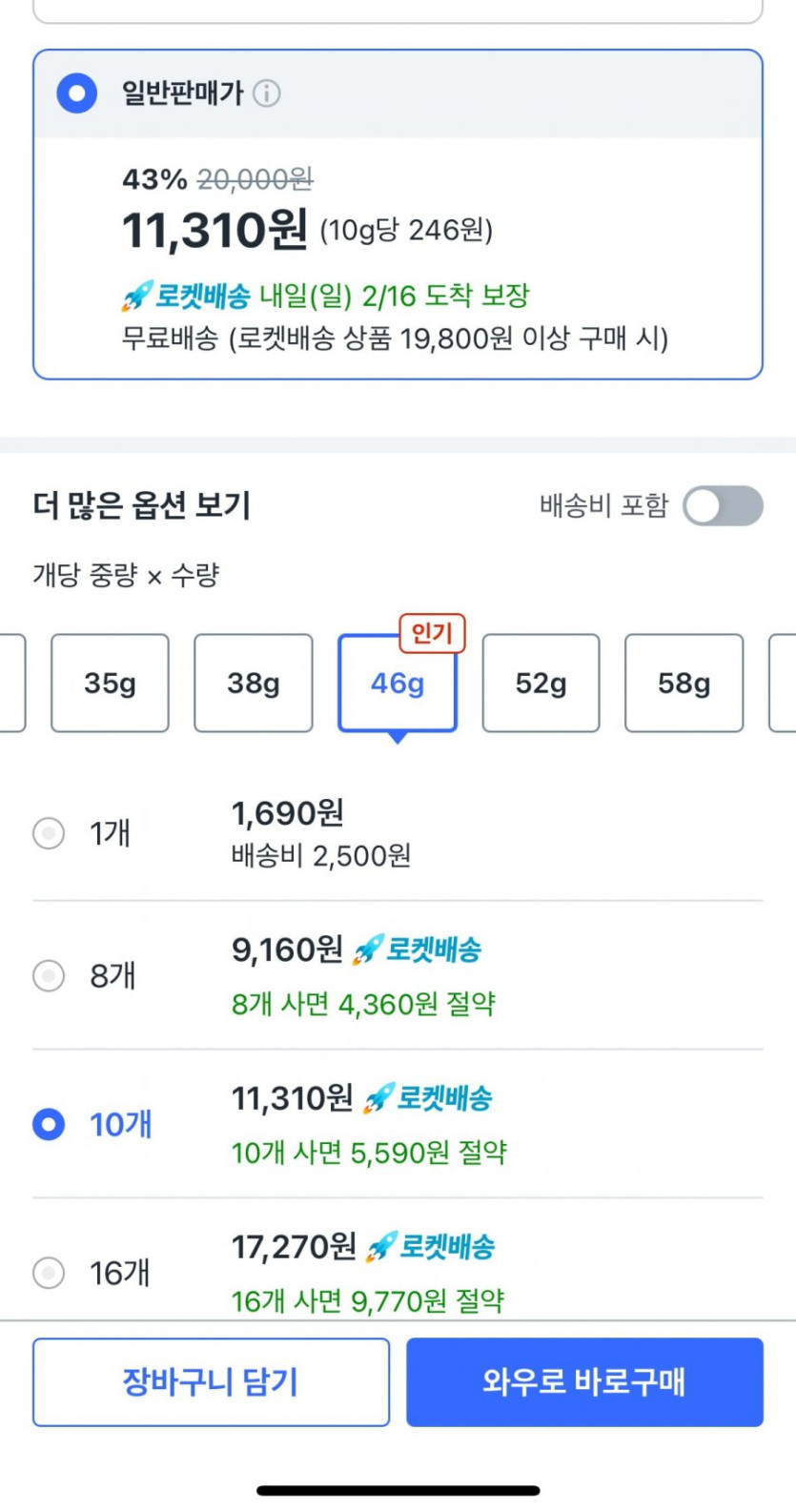
Task: Select the 38g weight option
Action: (x=254, y=684)
